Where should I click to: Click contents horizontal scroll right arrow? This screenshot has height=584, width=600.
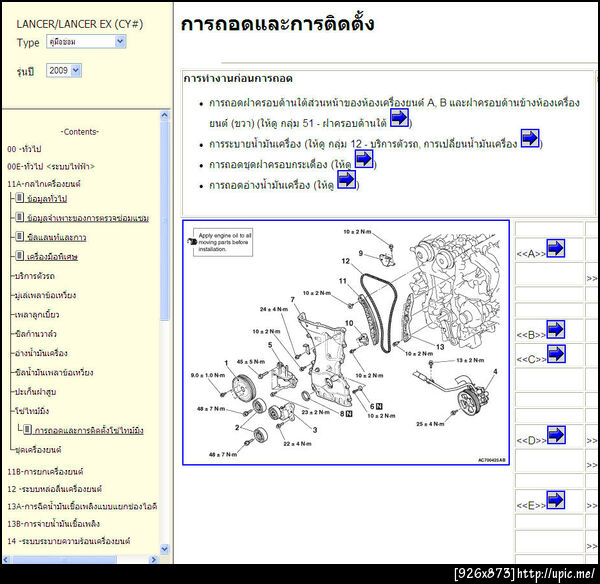click(153, 560)
